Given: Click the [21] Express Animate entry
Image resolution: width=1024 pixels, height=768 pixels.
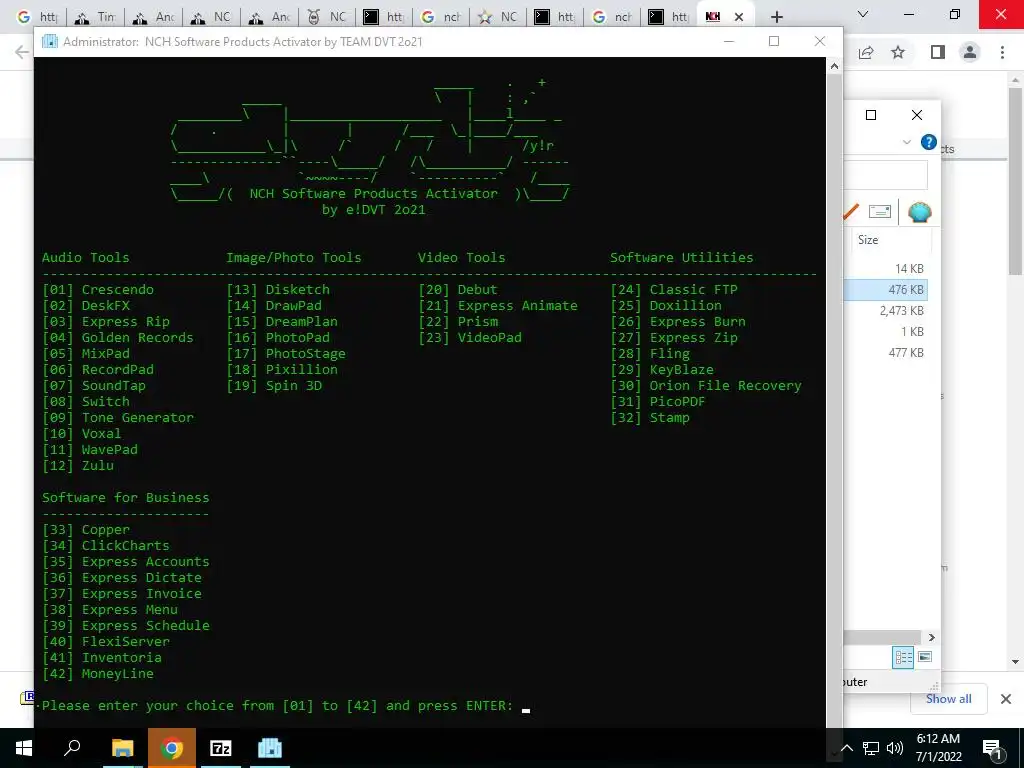Looking at the screenshot, I should tap(498, 306).
